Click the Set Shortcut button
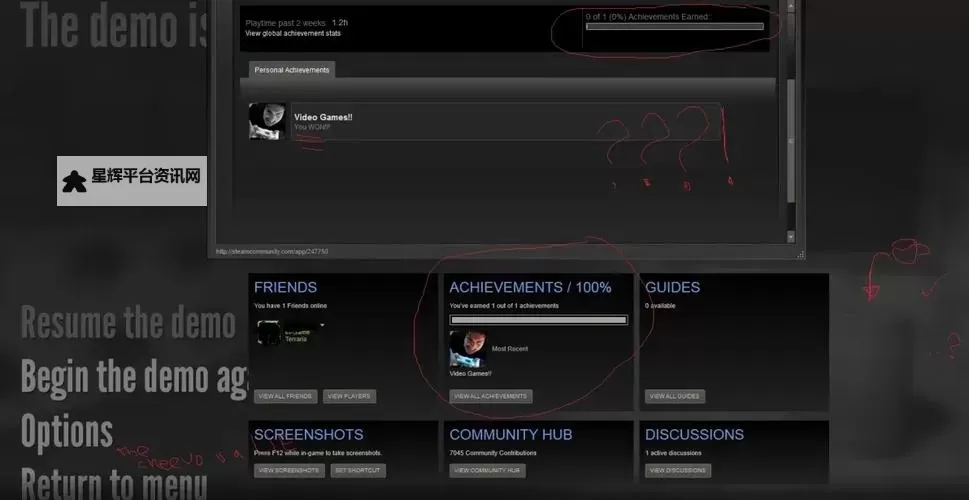Viewport: 969px width, 500px height. pos(356,470)
